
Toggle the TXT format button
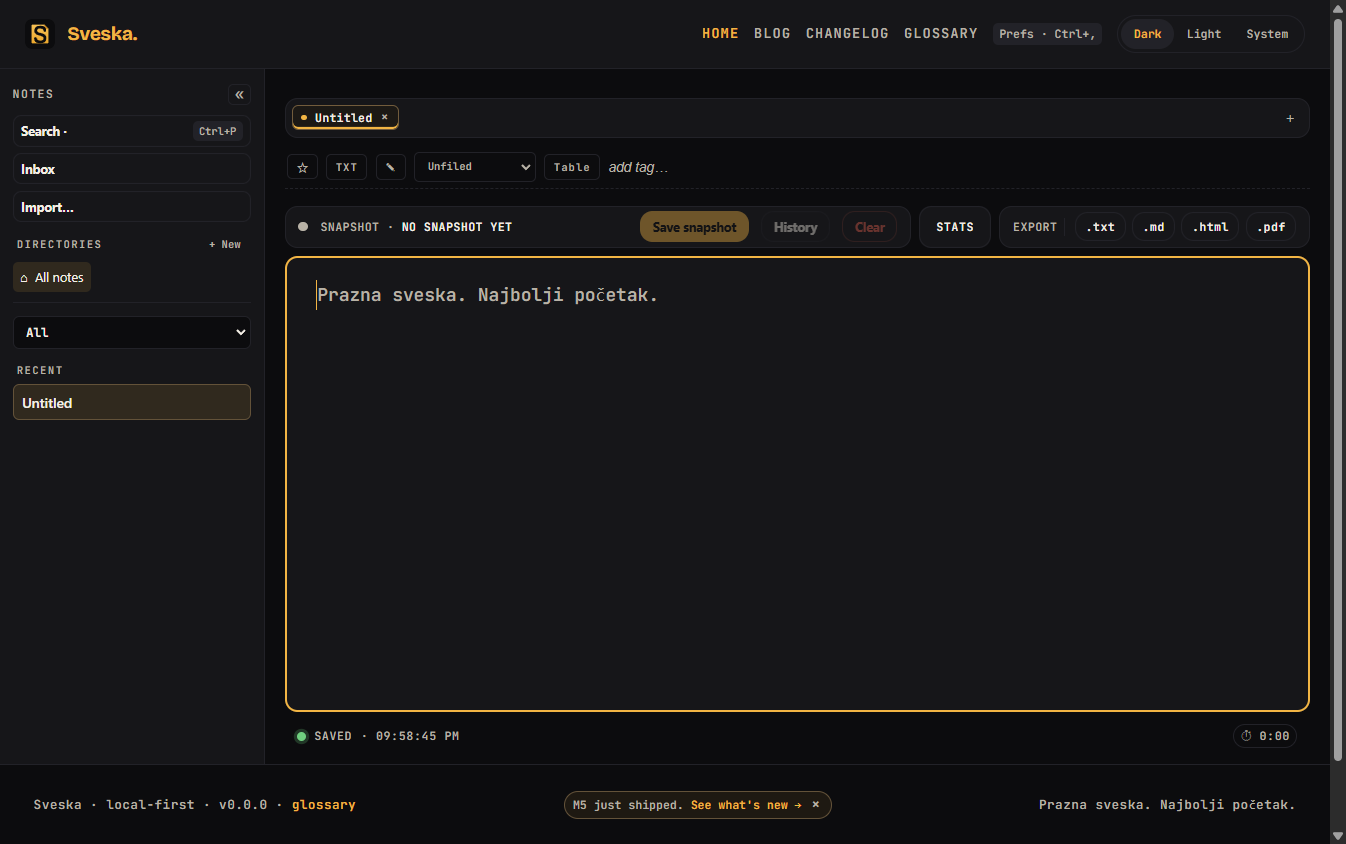coord(347,167)
